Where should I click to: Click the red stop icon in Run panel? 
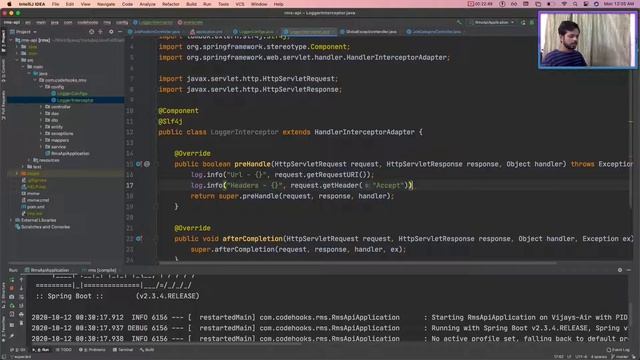point(12,288)
